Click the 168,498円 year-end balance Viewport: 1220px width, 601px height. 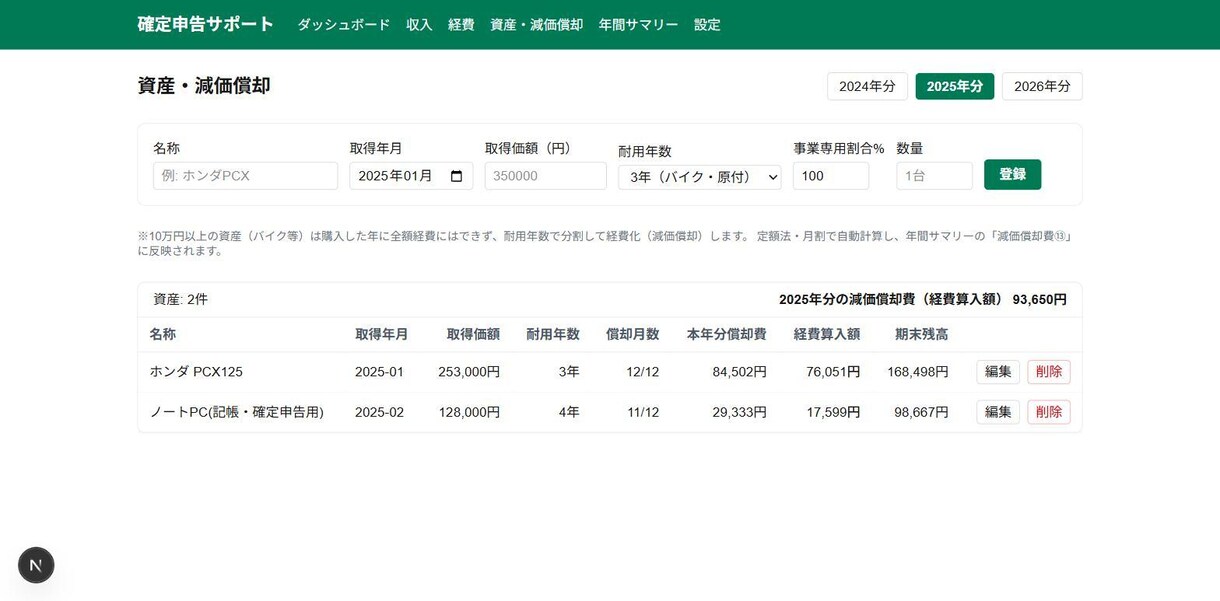coord(917,372)
